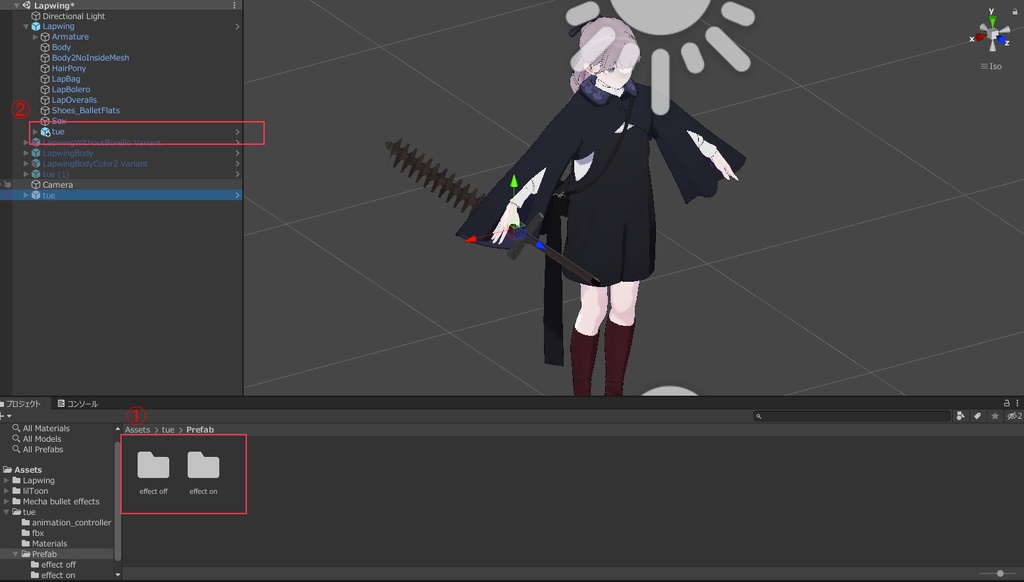Image resolution: width=1024 pixels, height=582 pixels.
Task: Expand the lilToon asset folder
Action: [x=7, y=491]
